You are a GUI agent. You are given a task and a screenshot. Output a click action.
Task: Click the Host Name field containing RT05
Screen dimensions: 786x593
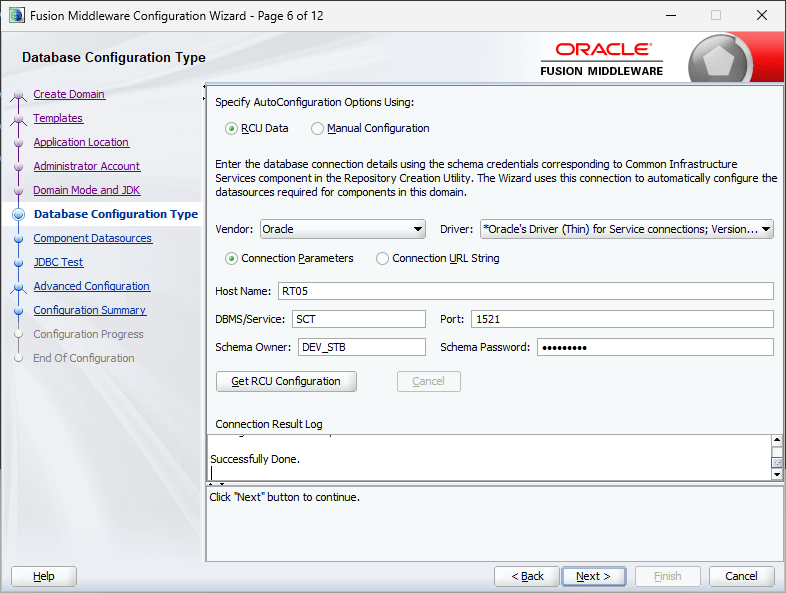[x=526, y=291]
